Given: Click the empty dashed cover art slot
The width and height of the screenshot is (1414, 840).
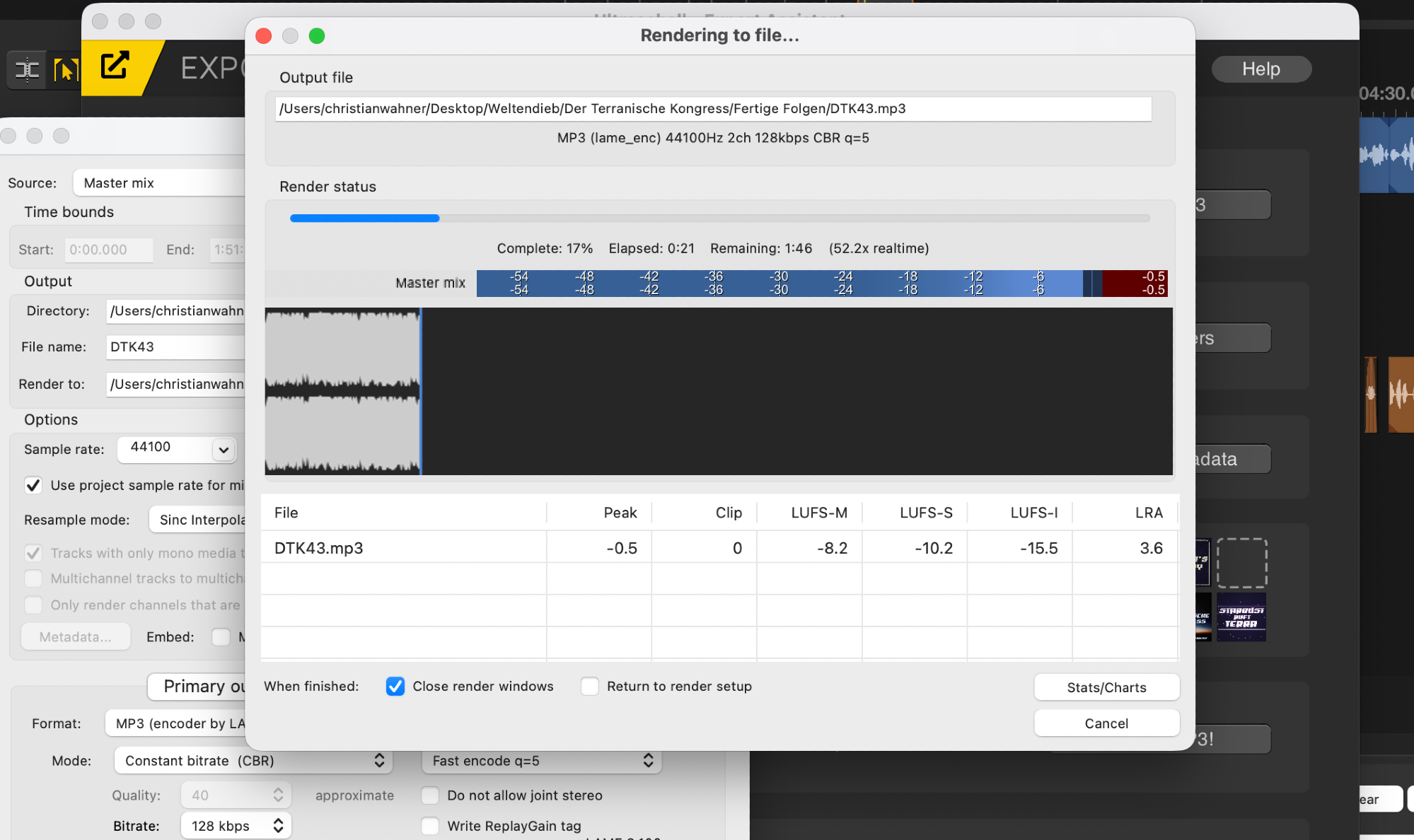Looking at the screenshot, I should tap(1241, 562).
